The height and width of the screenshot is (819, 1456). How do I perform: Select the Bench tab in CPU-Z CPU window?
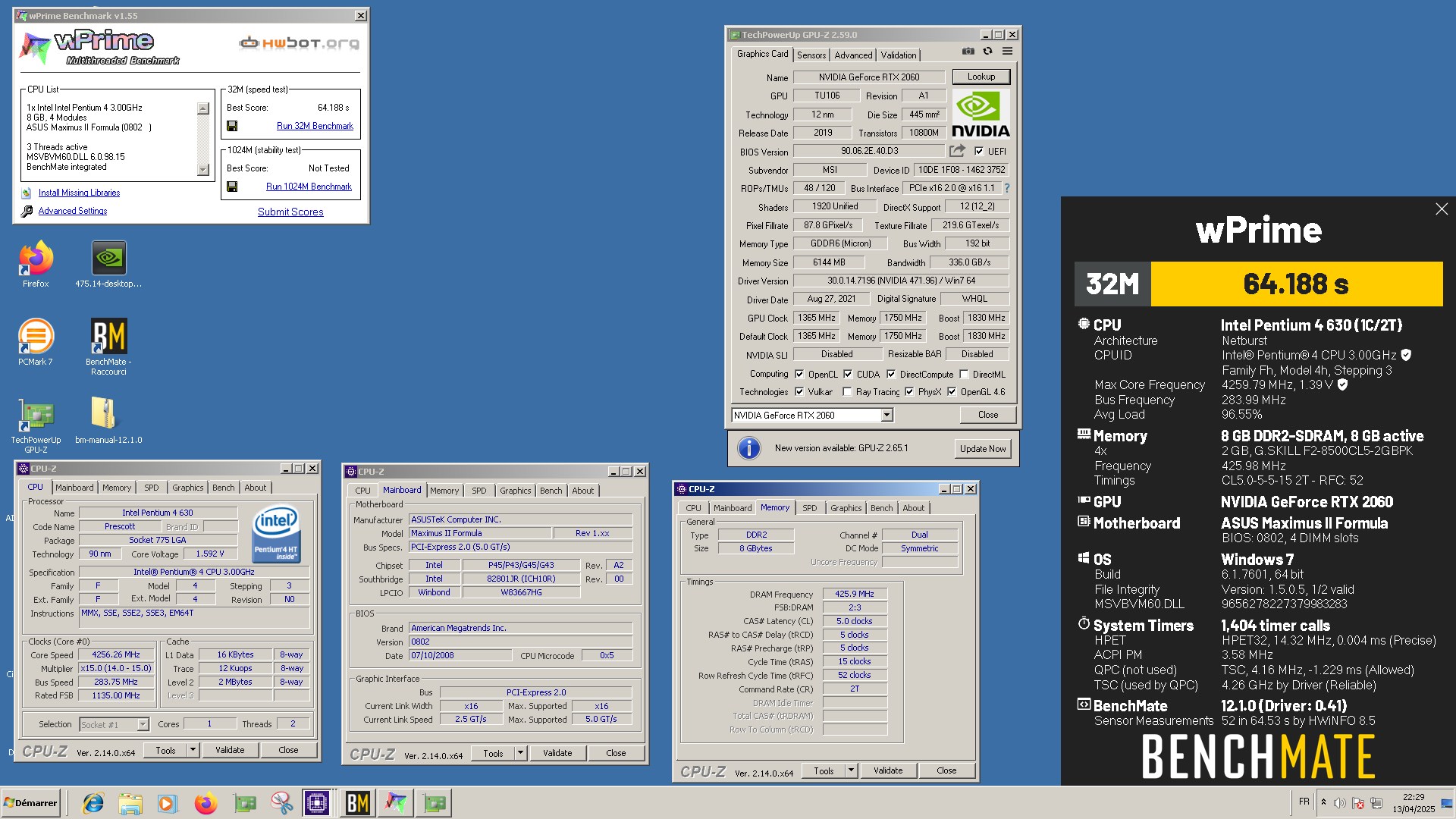pos(223,488)
